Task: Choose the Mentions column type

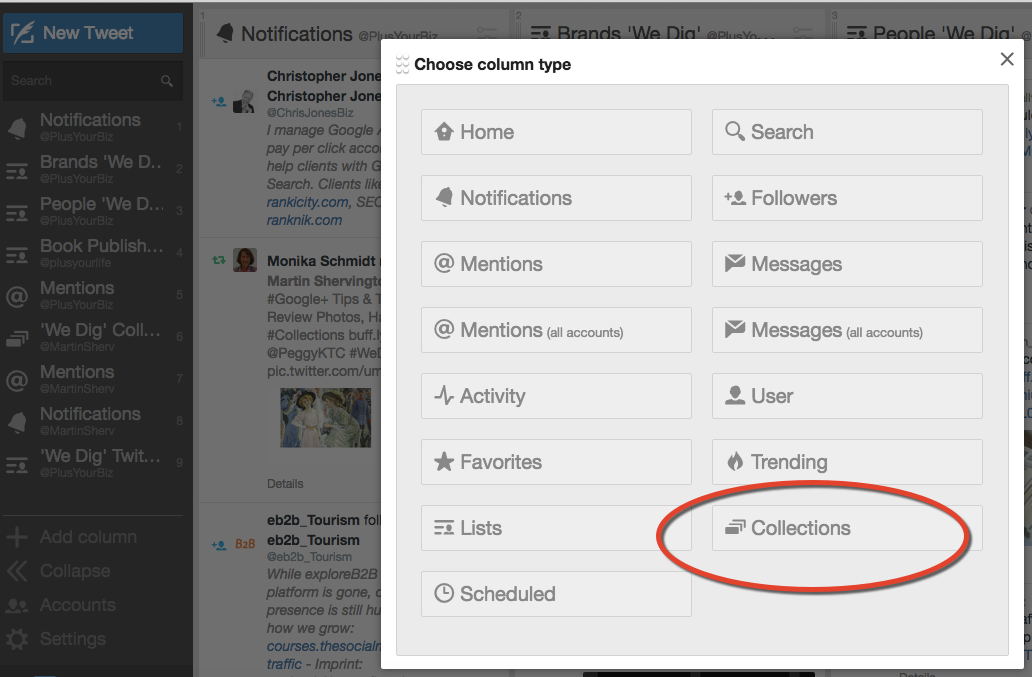Action: tap(556, 264)
